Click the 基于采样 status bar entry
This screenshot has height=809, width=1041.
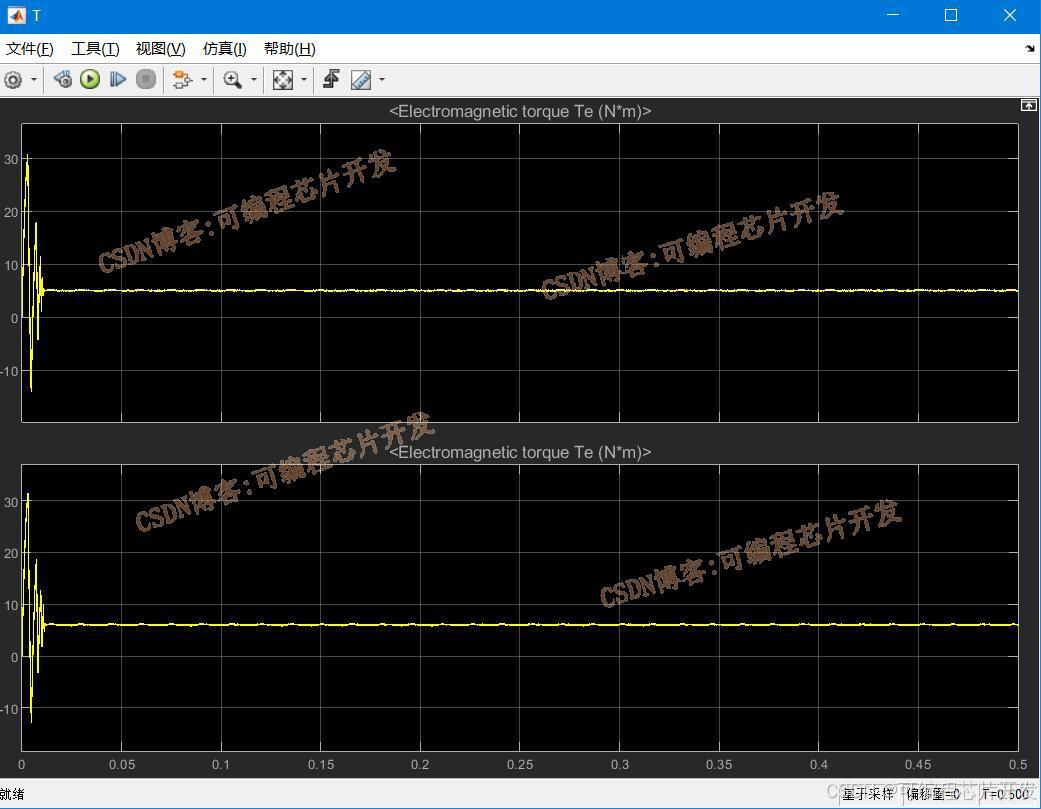coord(868,794)
